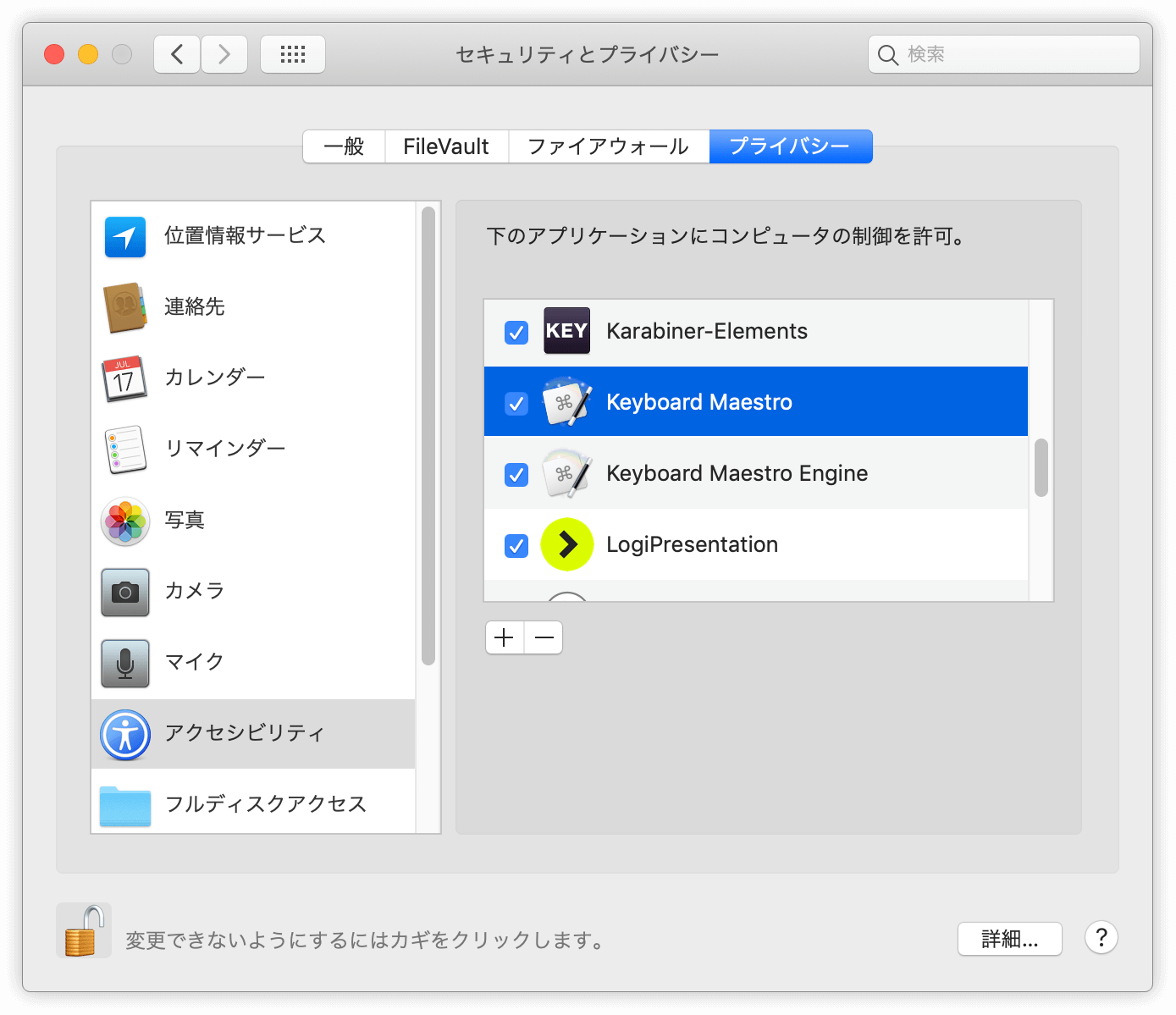Switch to the FileVault tab
The image size is (1176, 1015).
(446, 146)
